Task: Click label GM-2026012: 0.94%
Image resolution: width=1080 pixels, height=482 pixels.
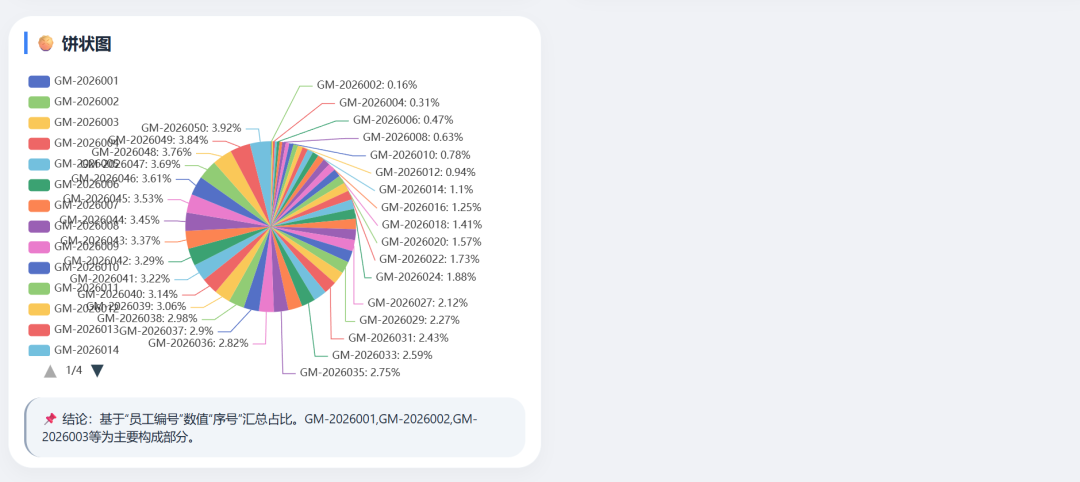Action: (426, 172)
